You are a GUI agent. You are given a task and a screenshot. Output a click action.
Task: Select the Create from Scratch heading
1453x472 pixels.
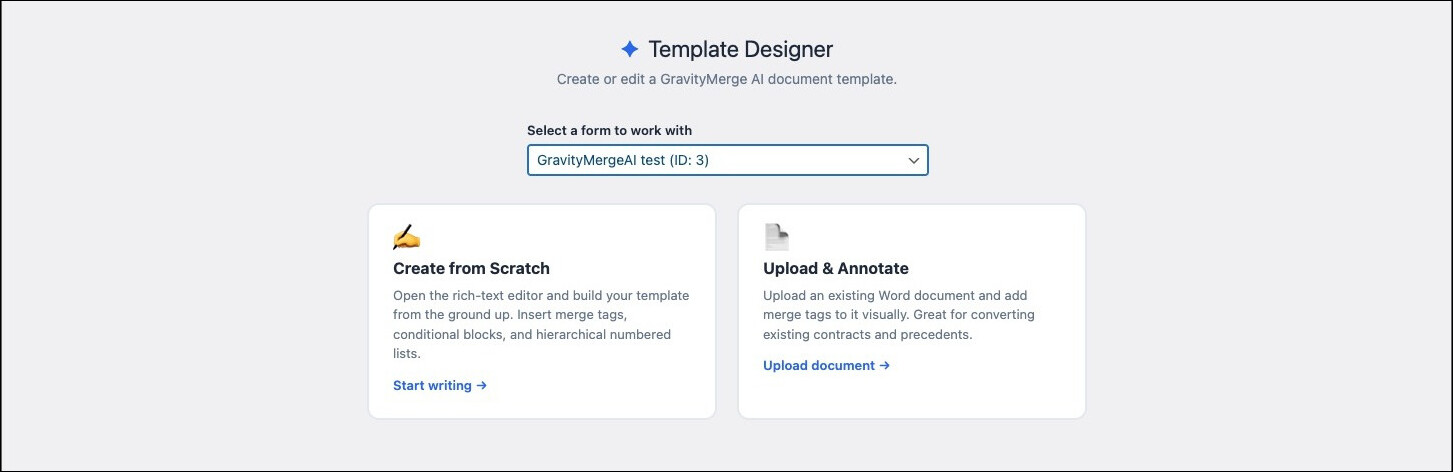(x=471, y=268)
